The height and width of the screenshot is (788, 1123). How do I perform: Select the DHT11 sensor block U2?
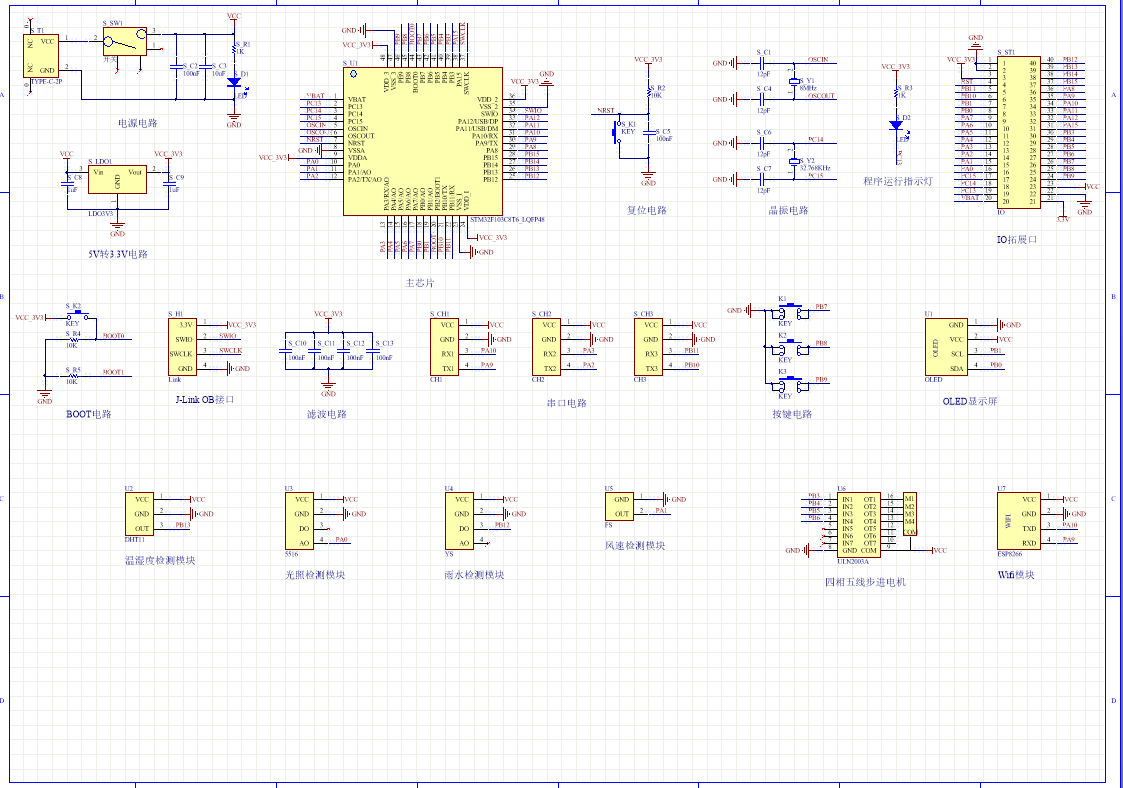pyautogui.click(x=140, y=514)
